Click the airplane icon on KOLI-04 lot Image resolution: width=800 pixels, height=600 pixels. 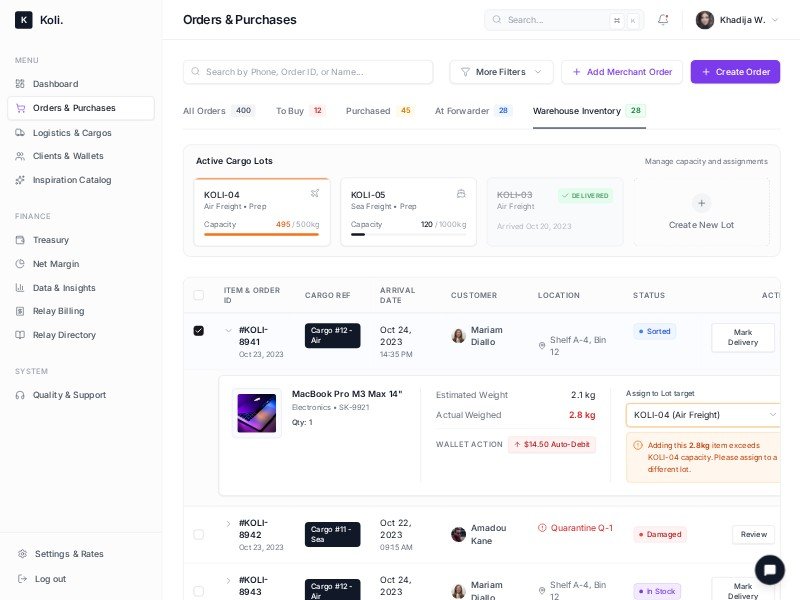pos(315,193)
